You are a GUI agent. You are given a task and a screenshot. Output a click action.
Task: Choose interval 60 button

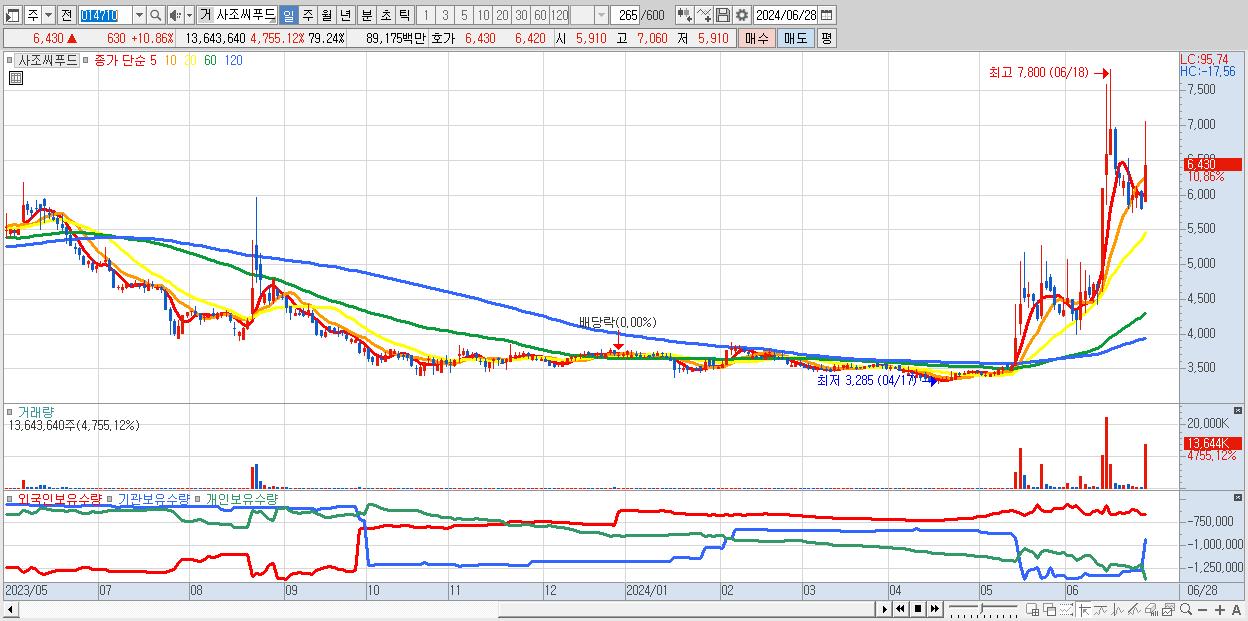coord(540,15)
